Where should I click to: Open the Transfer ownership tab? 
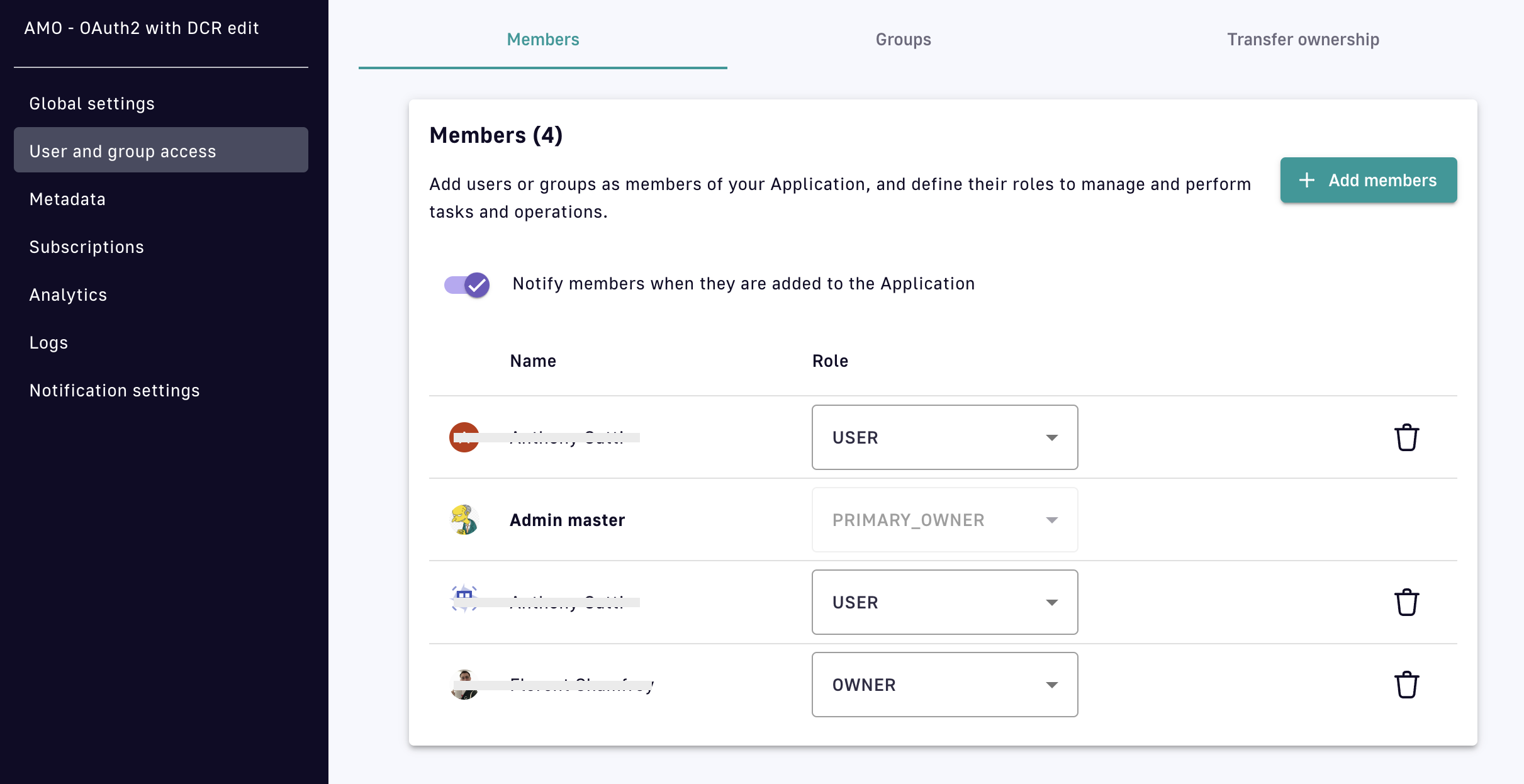[1303, 40]
